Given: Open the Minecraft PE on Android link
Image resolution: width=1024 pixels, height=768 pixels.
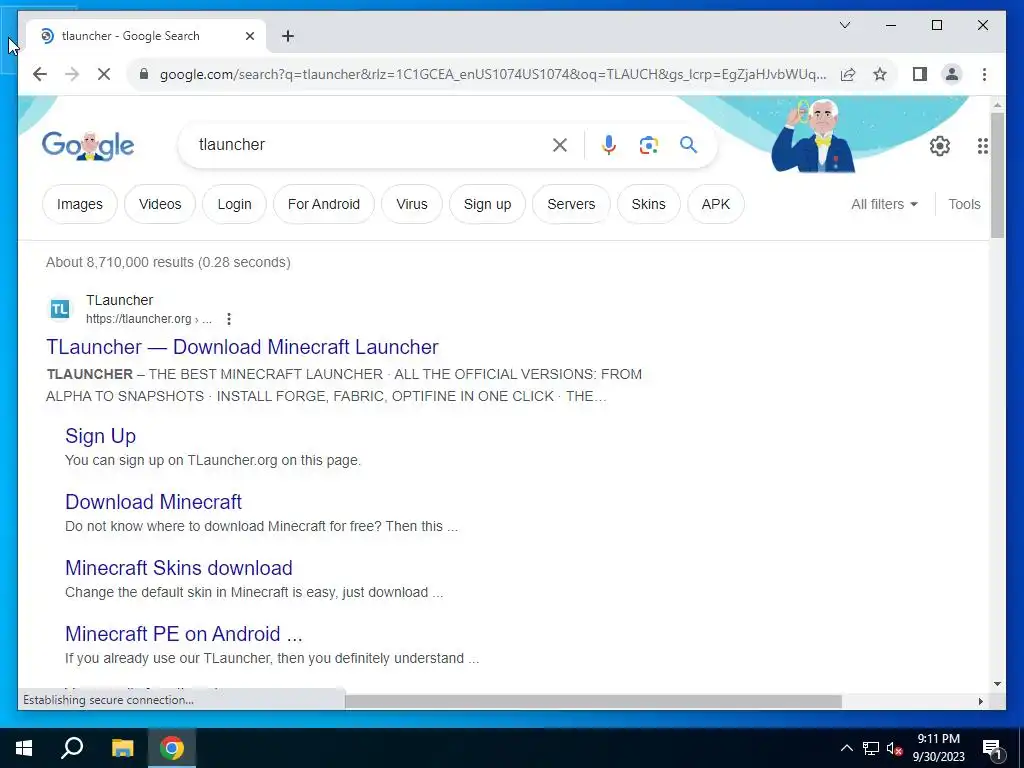Looking at the screenshot, I should (x=184, y=633).
